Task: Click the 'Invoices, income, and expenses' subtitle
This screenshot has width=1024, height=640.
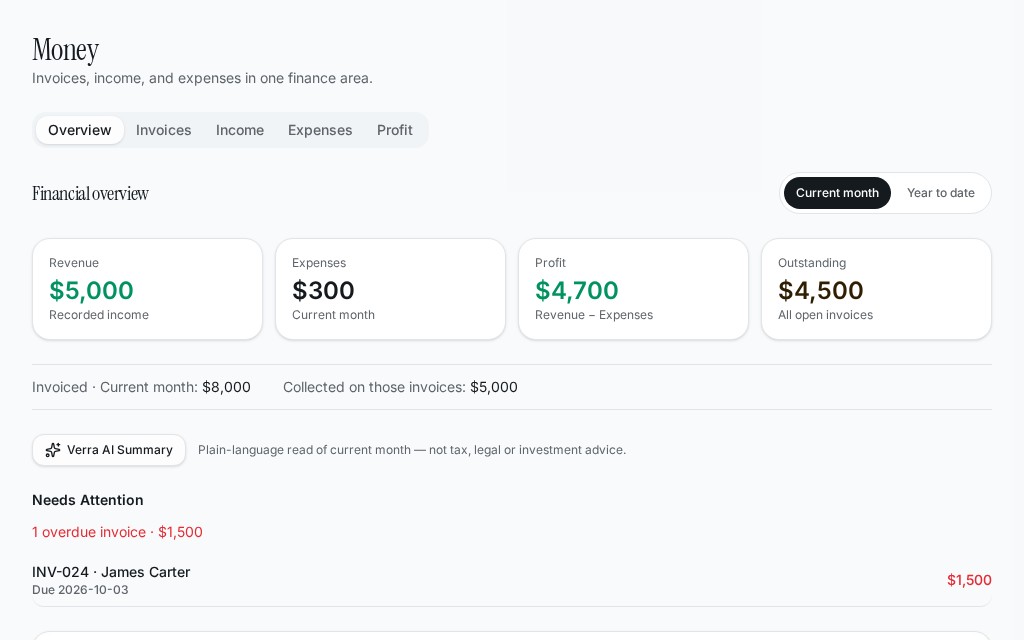Action: pos(202,78)
